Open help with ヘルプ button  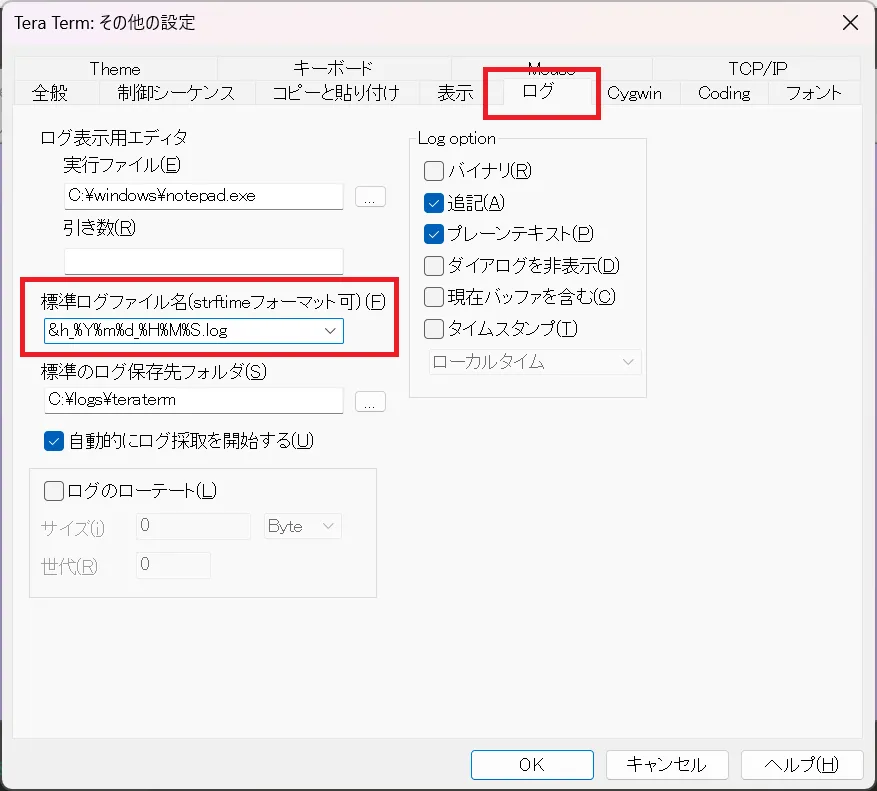point(802,765)
